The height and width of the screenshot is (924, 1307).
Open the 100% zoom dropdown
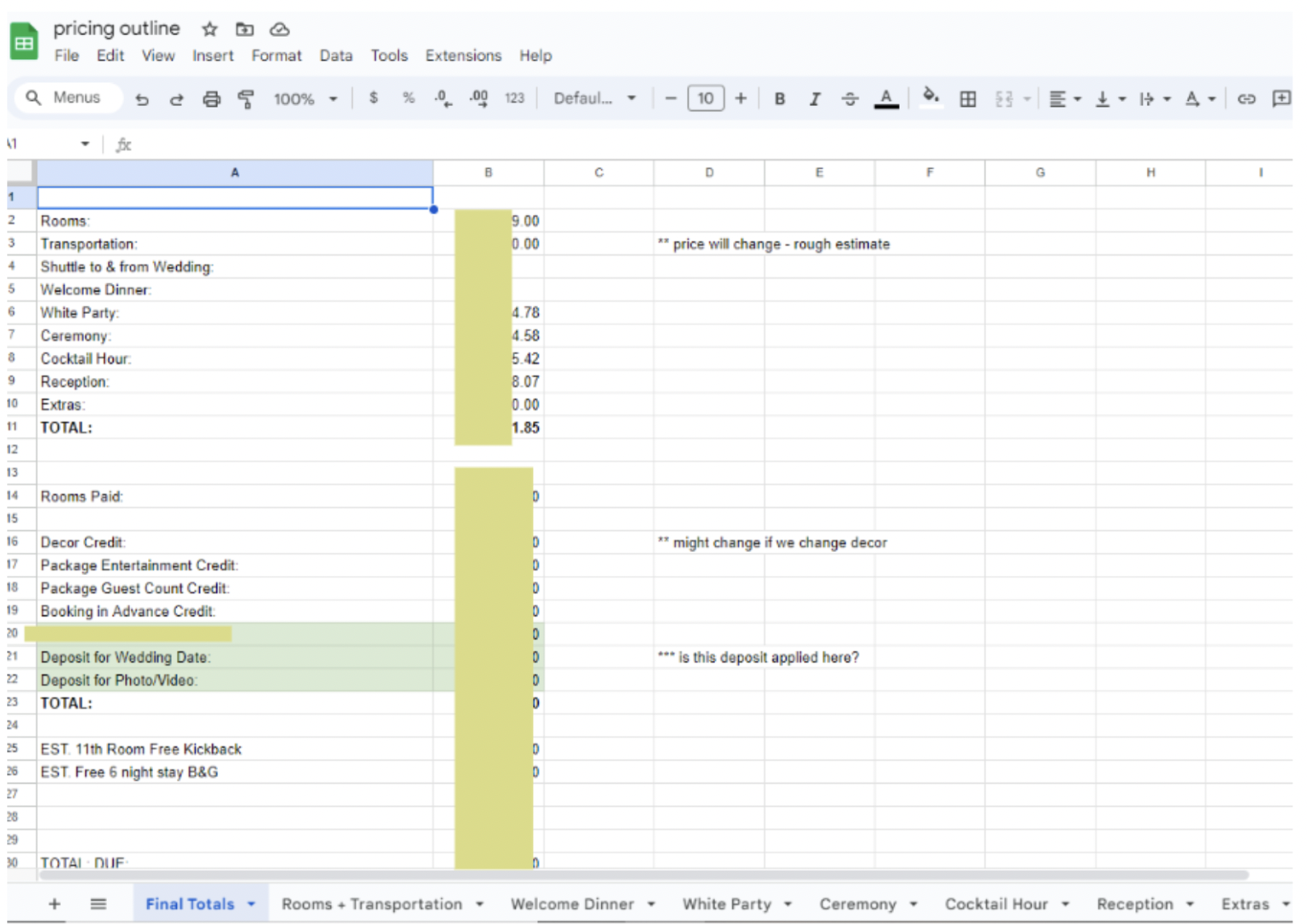[305, 99]
